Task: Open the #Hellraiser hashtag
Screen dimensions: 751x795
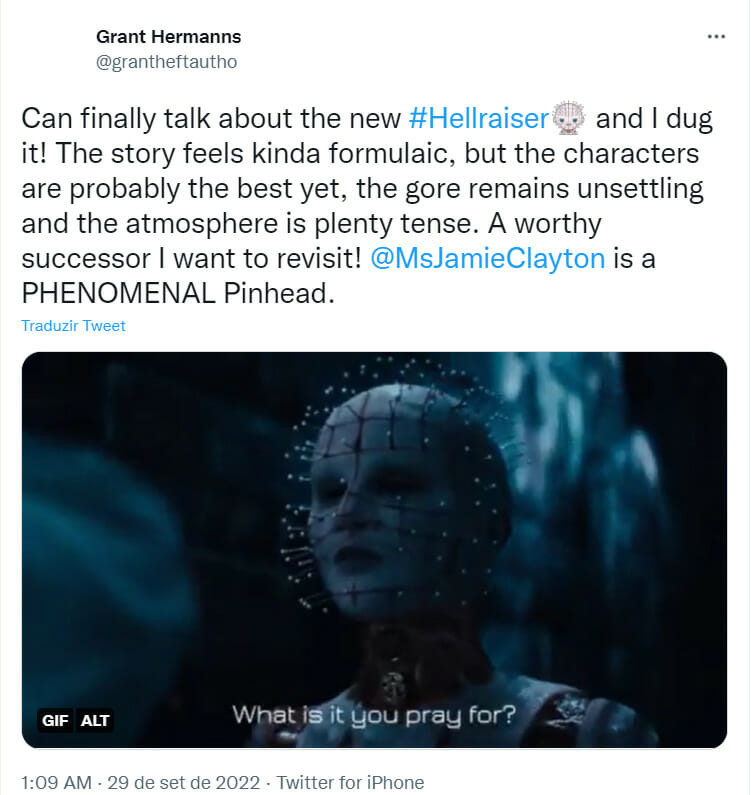Action: (480, 119)
